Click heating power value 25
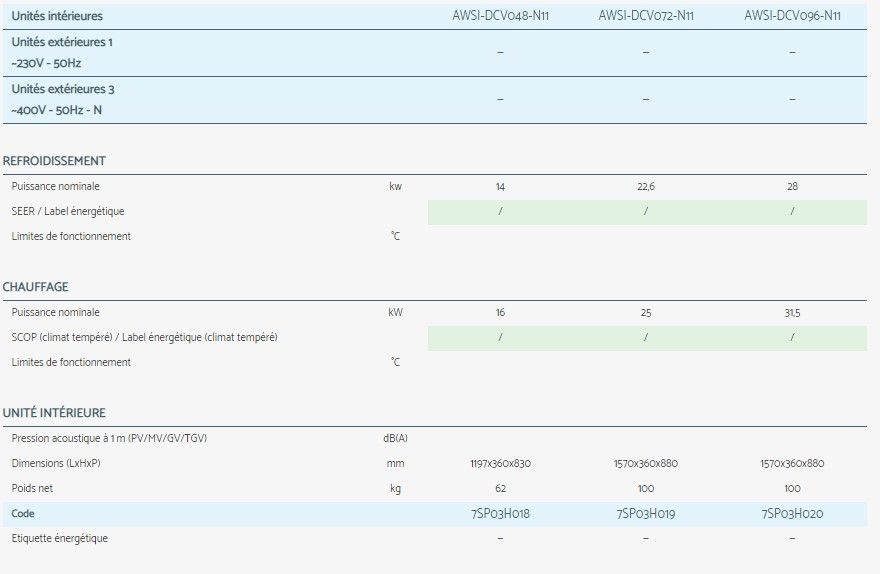 (x=646, y=313)
